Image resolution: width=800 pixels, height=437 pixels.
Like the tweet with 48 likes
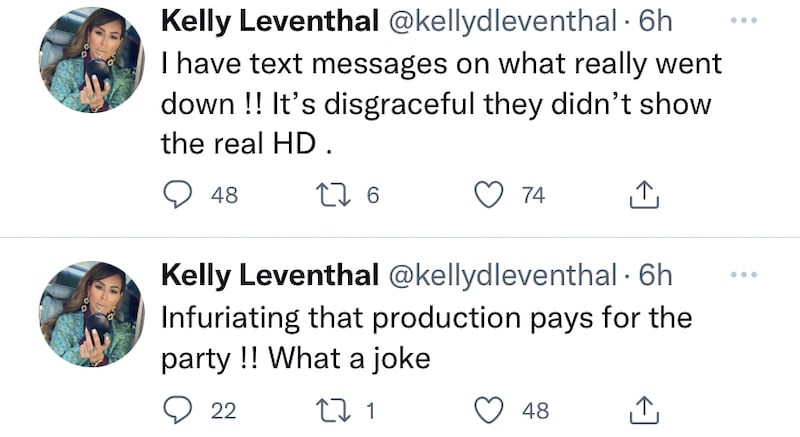pos(488,408)
